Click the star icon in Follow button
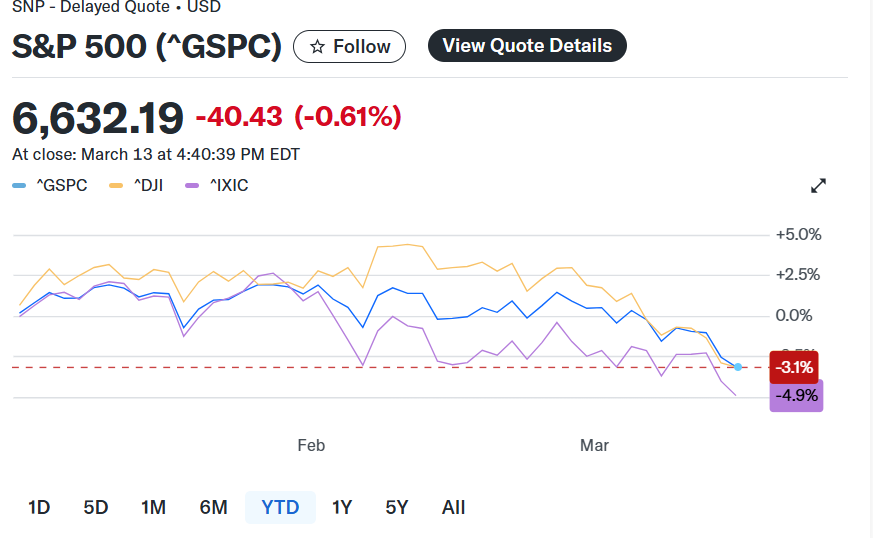Screen dimensions: 873x538 [317, 47]
